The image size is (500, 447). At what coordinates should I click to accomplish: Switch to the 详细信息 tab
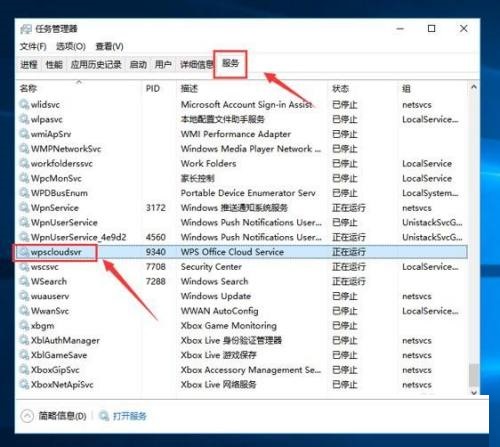click(196, 64)
